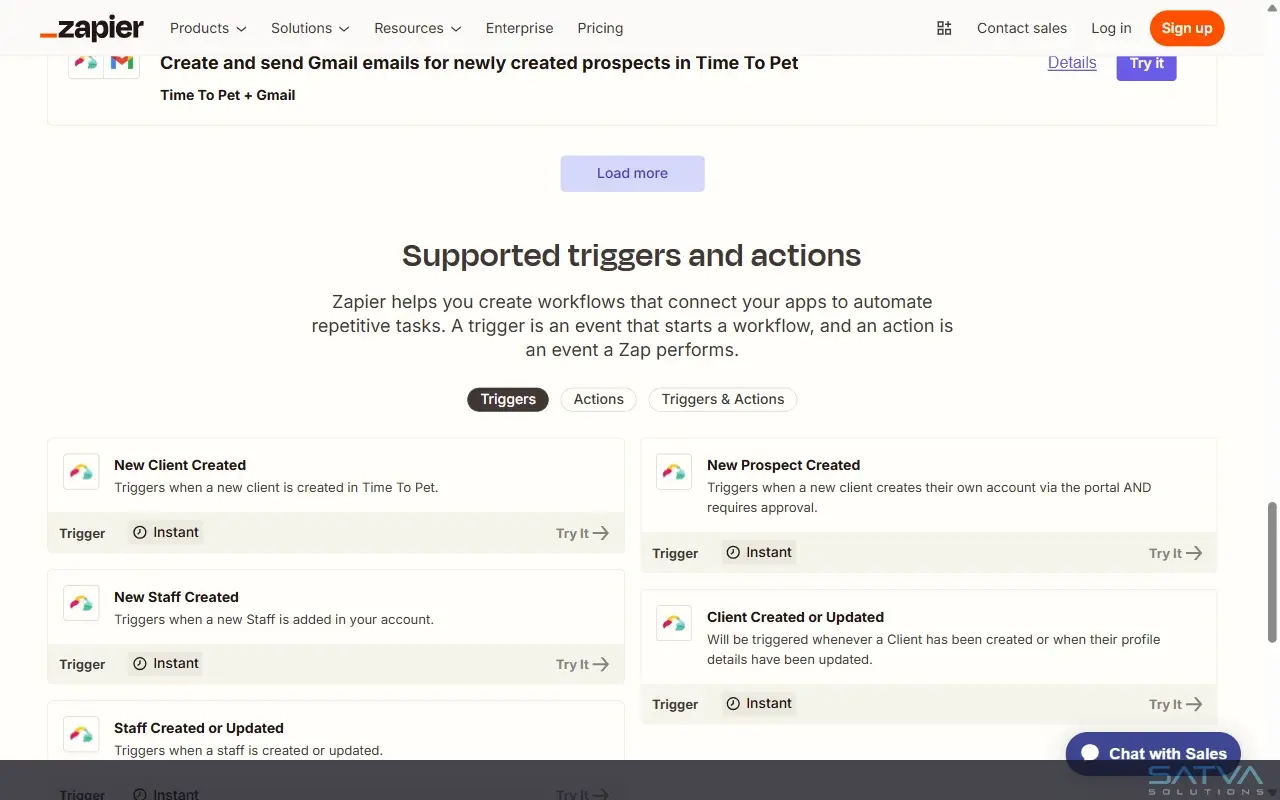1280x800 pixels.
Task: Select the Triggers & Actions filter
Action: [x=722, y=399]
